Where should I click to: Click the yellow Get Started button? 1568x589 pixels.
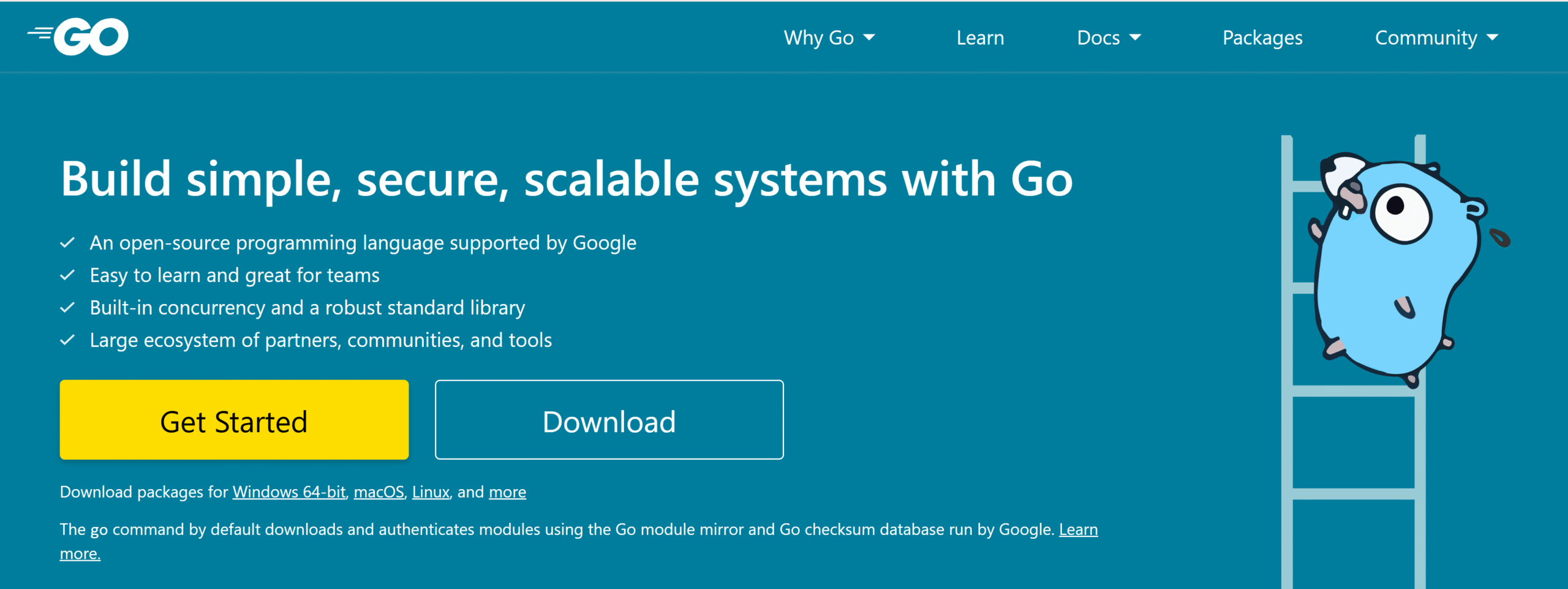click(x=234, y=420)
